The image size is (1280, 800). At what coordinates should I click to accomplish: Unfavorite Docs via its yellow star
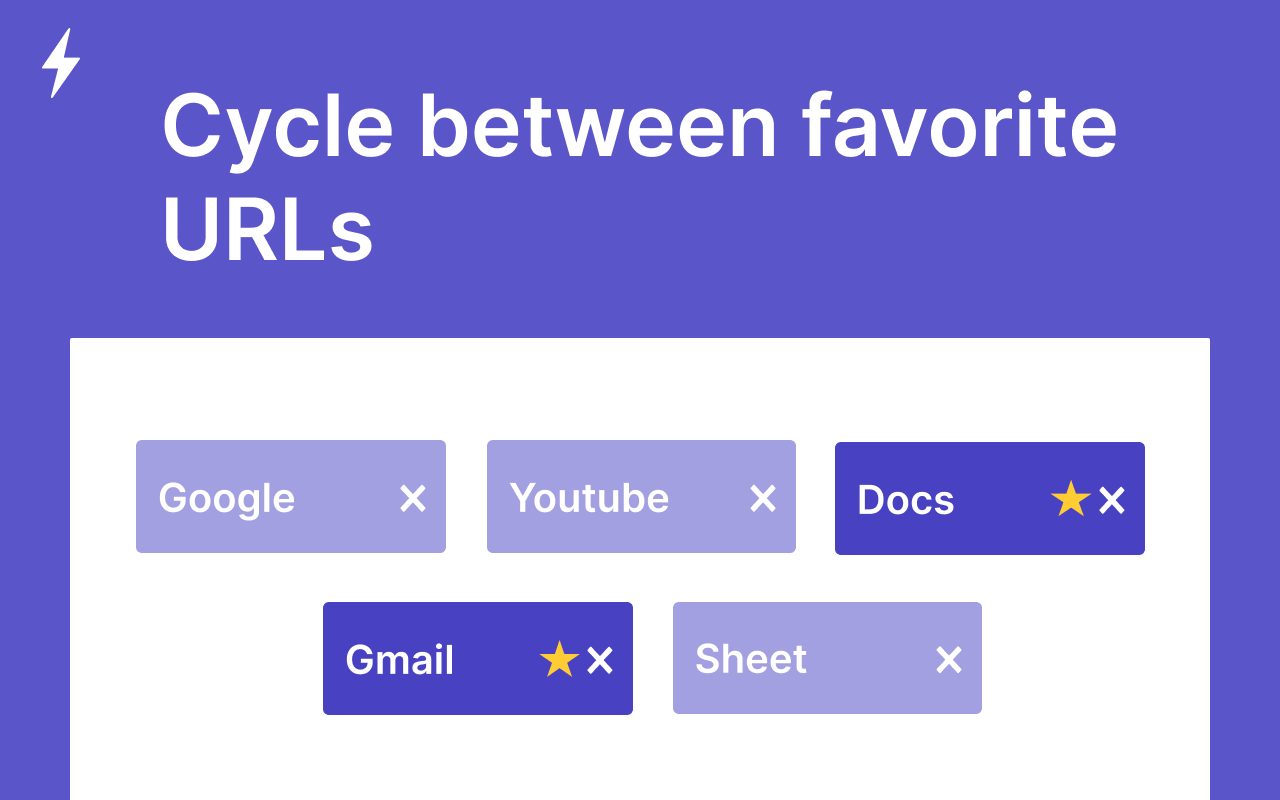(x=1070, y=499)
